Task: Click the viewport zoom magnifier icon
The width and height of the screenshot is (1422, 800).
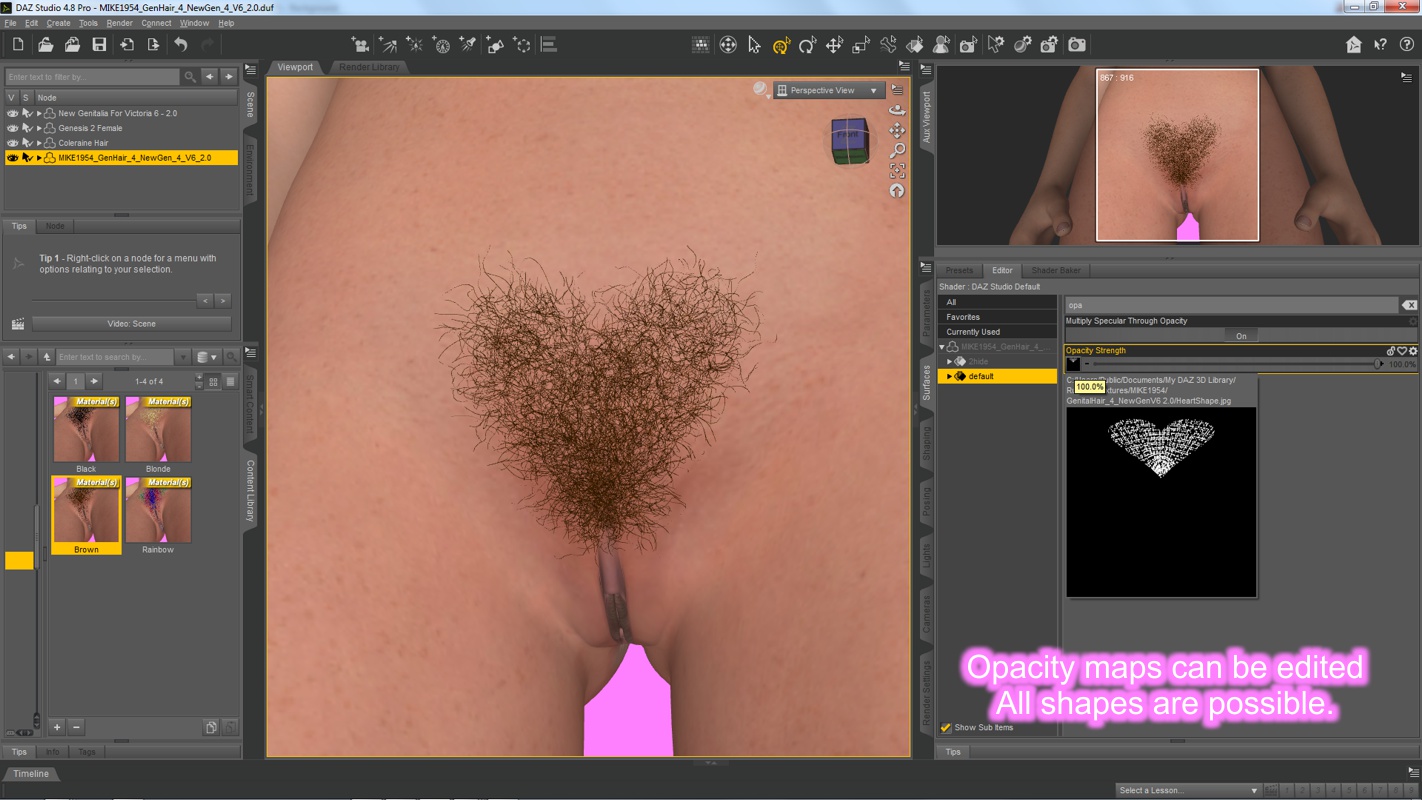Action: coord(897,150)
